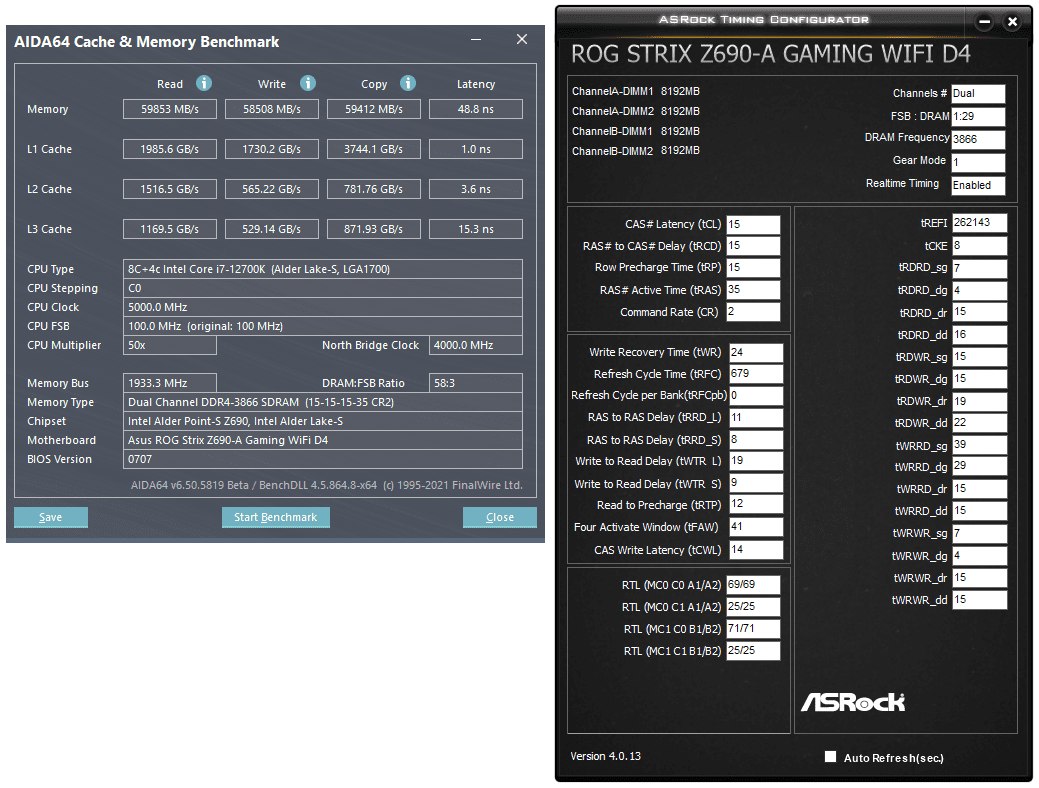
Task: Click the Memory Latency value 48.8 ns
Action: coord(476,109)
